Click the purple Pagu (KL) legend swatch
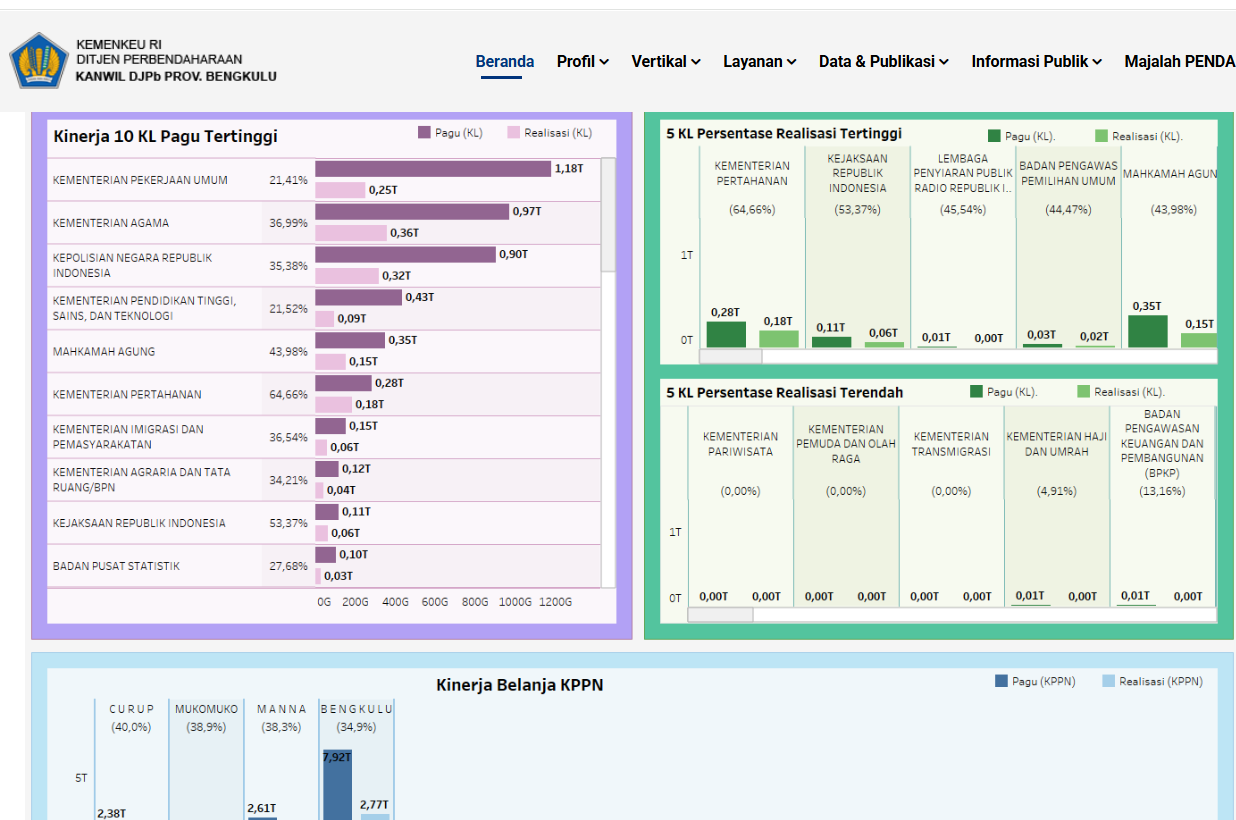Viewport: 1236px width, 820px height. click(424, 132)
